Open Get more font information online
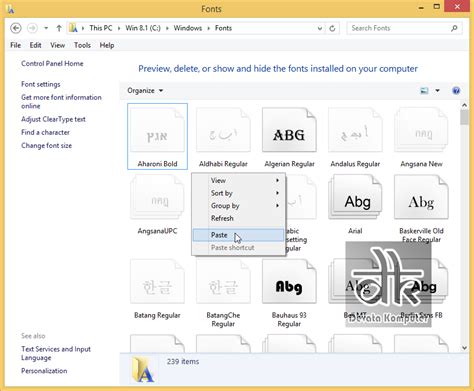This screenshot has width=474, height=391. tap(61, 101)
